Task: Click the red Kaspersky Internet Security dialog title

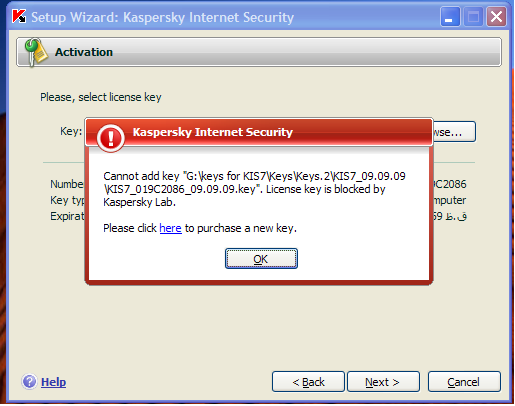Action: [213, 132]
